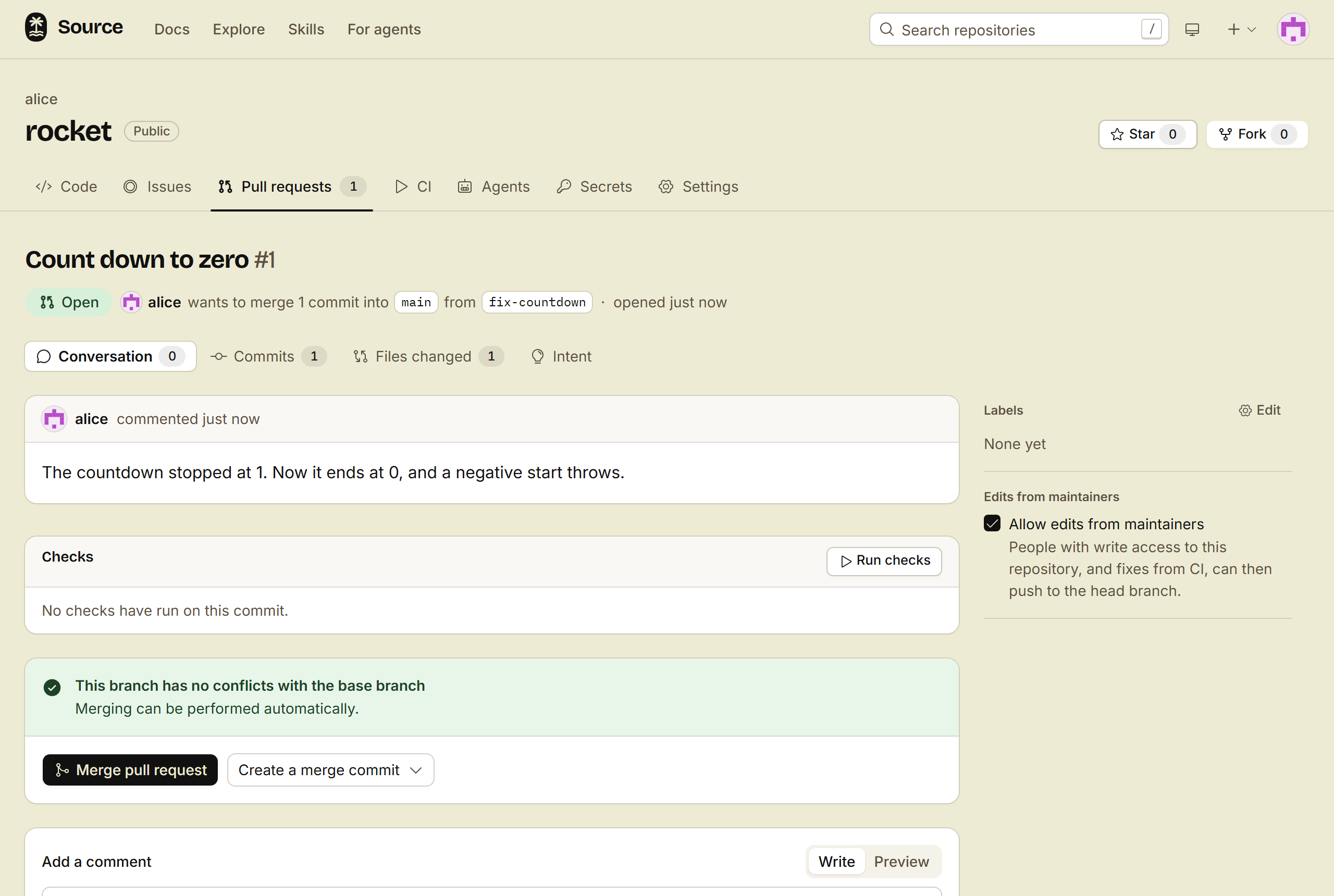Click the fix-countdown branch label
Image resolution: width=1334 pixels, height=896 pixels.
(x=537, y=302)
